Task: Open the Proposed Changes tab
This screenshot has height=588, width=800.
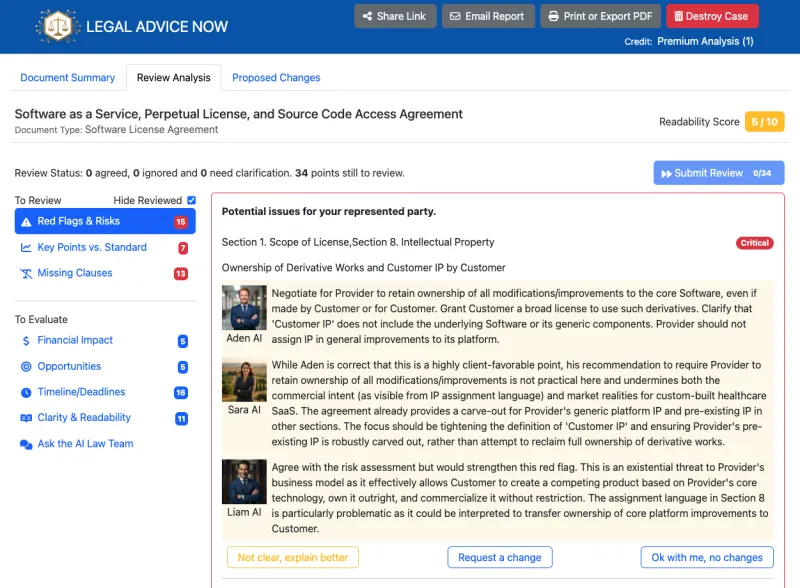Action: coord(276,78)
